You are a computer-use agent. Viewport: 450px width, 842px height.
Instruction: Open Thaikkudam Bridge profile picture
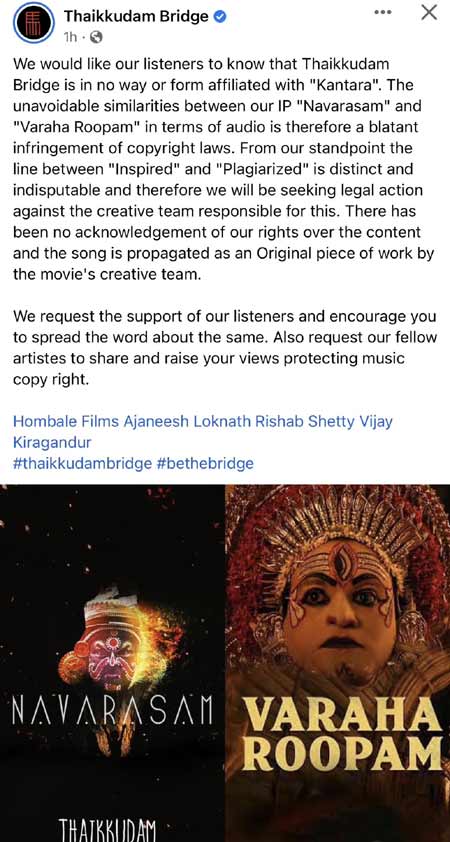tap(34, 23)
